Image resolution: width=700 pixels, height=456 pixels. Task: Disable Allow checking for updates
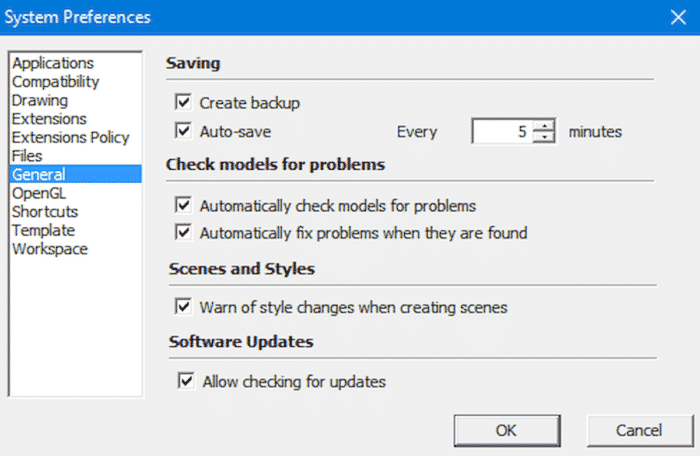[x=185, y=381]
